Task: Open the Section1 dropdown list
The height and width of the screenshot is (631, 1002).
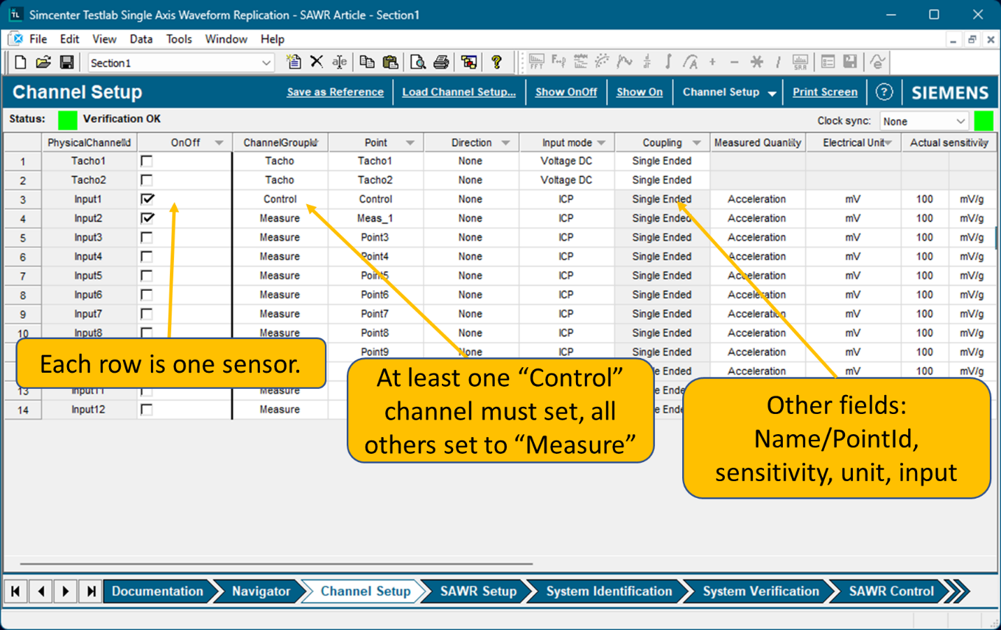Action: tap(266, 63)
